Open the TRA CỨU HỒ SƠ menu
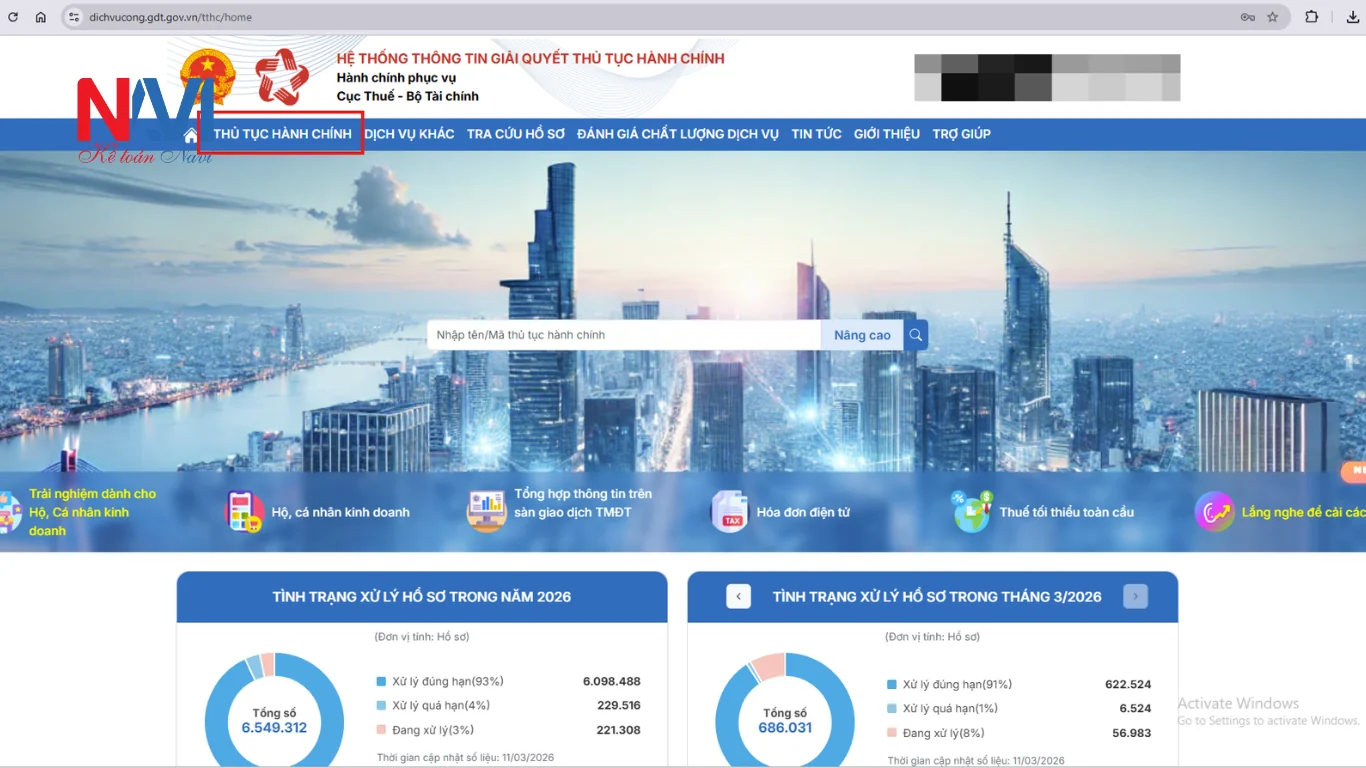Image resolution: width=1366 pixels, height=768 pixels. coord(515,134)
